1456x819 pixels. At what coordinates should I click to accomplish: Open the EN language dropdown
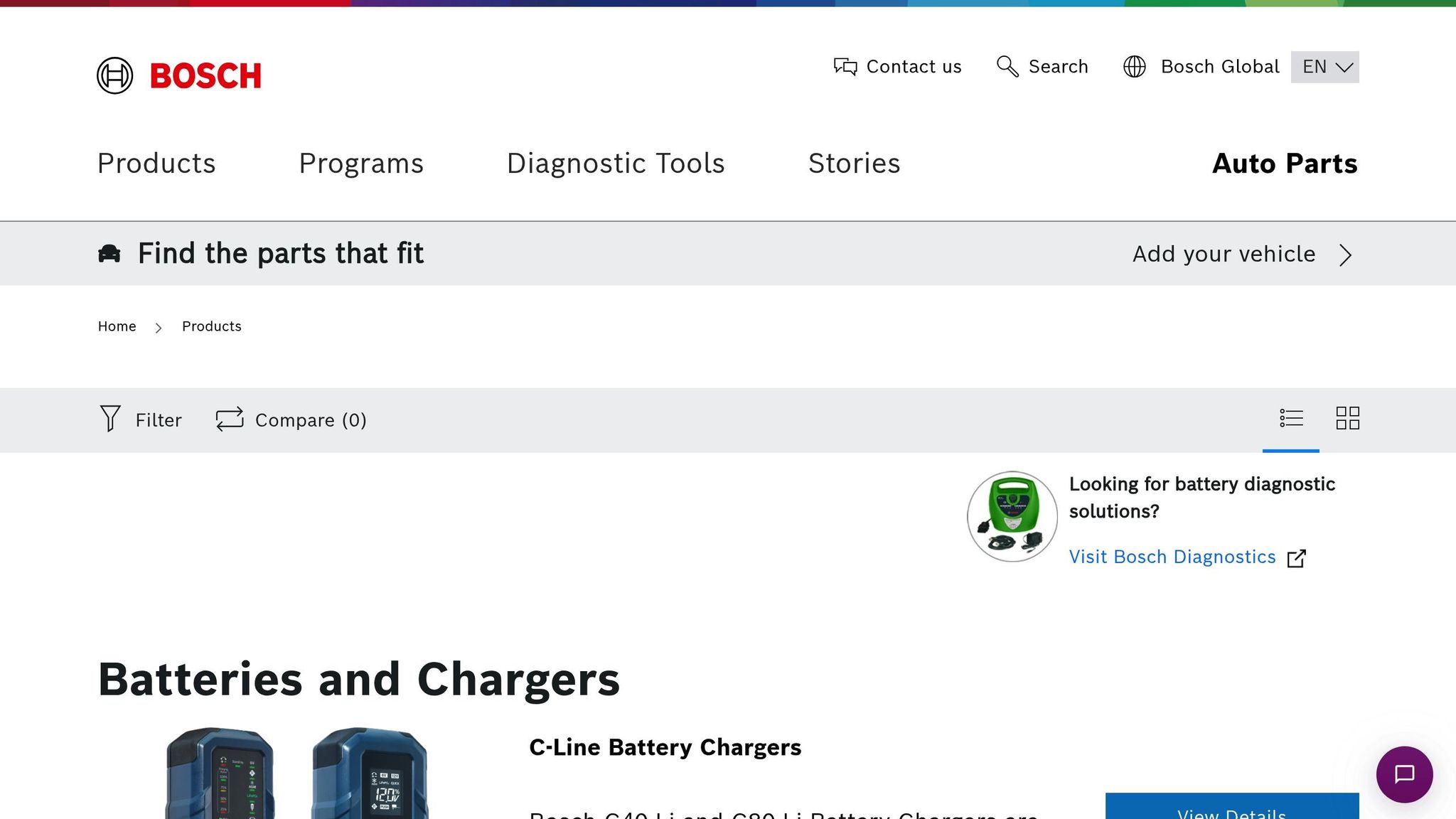(1325, 67)
